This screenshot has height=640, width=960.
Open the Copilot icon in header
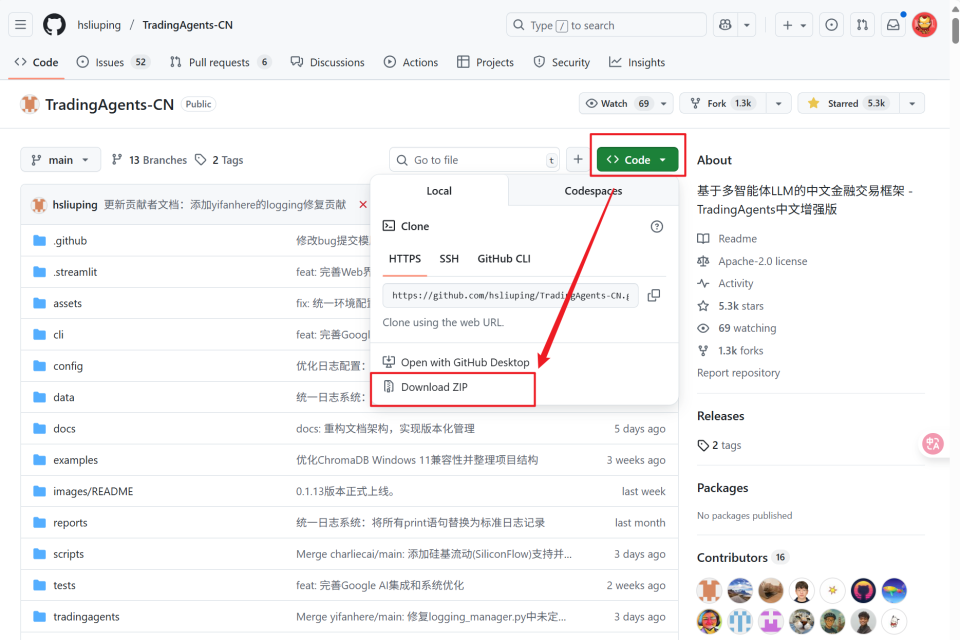click(726, 25)
